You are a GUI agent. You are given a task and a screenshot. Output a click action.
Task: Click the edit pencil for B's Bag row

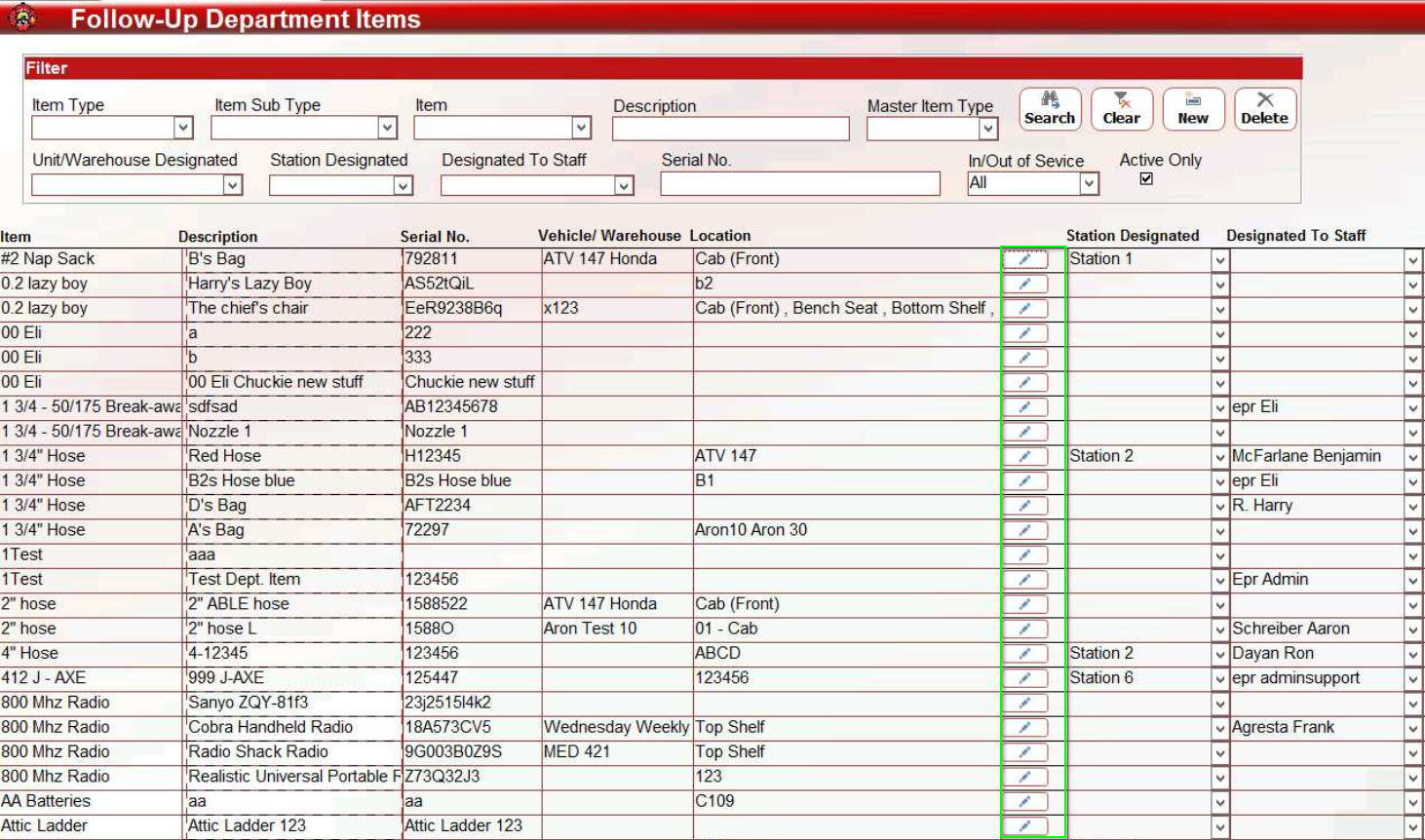point(1024,259)
